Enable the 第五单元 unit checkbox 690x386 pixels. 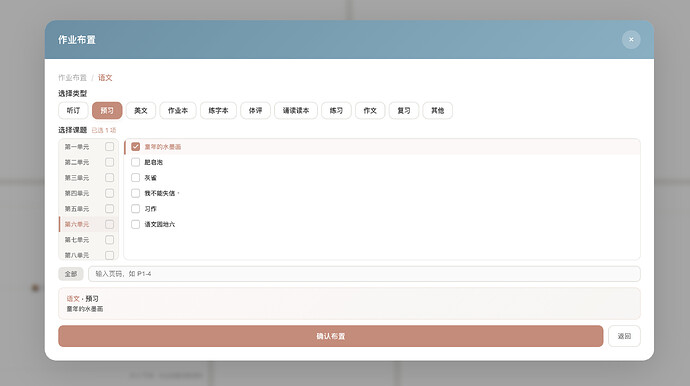click(110, 209)
